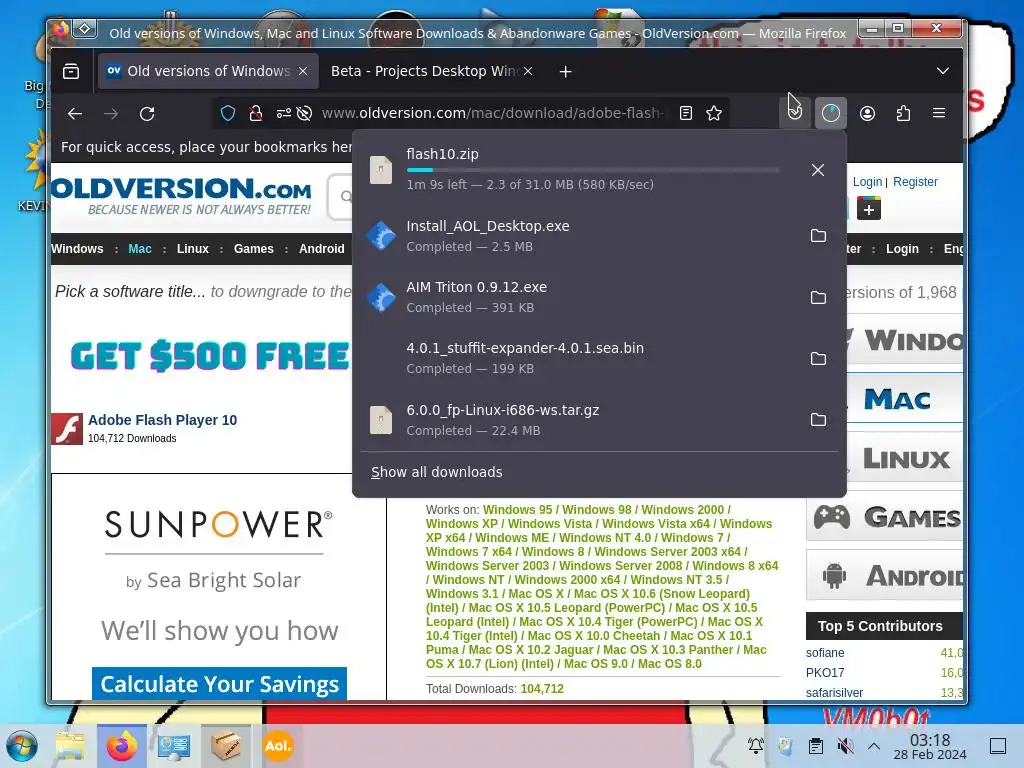Show AIM Triton 0.9.12.exe in folder
The width and height of the screenshot is (1024, 768).
pos(818,297)
